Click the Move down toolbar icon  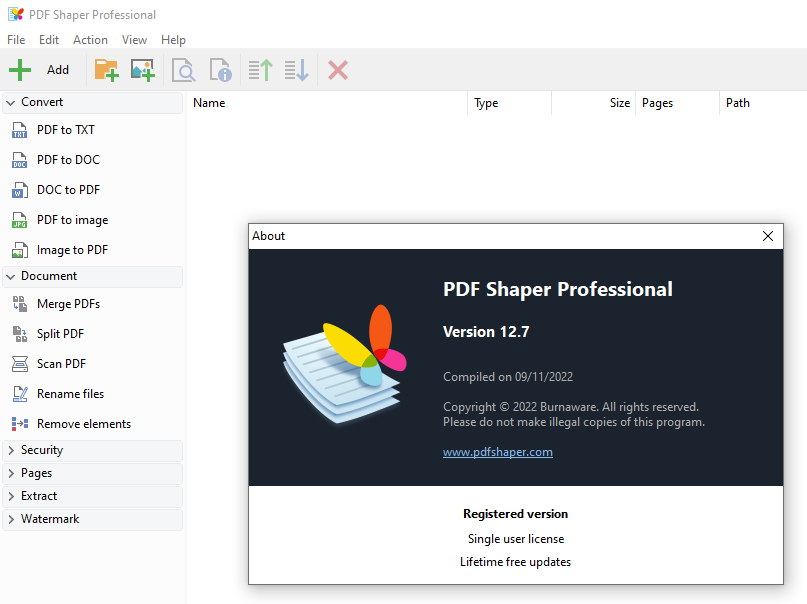point(296,70)
